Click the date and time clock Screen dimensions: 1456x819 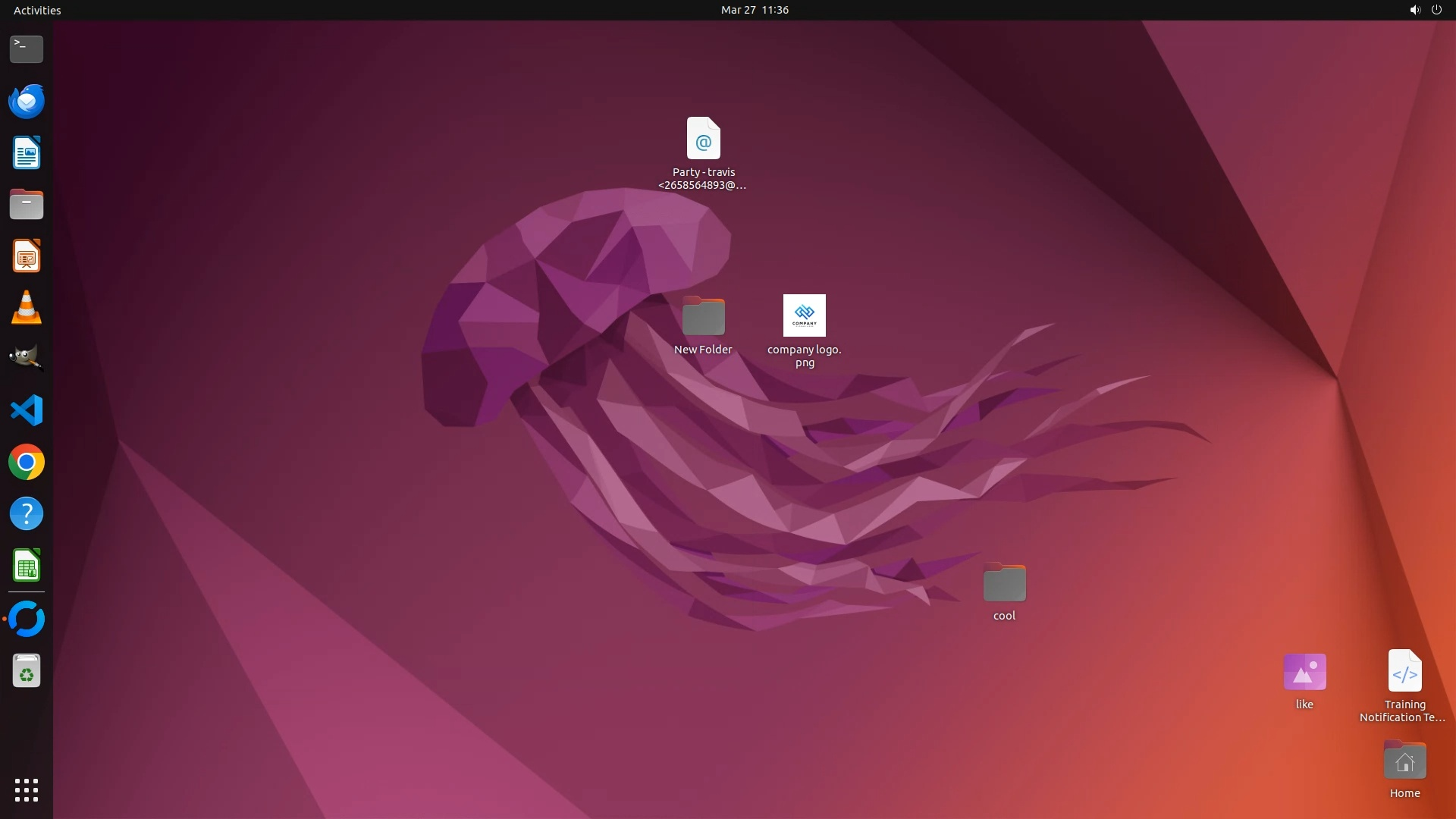(755, 10)
